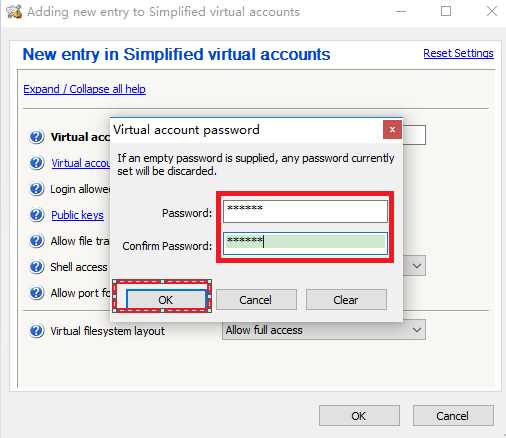
Task: Click the Password input field
Action: tap(305, 211)
